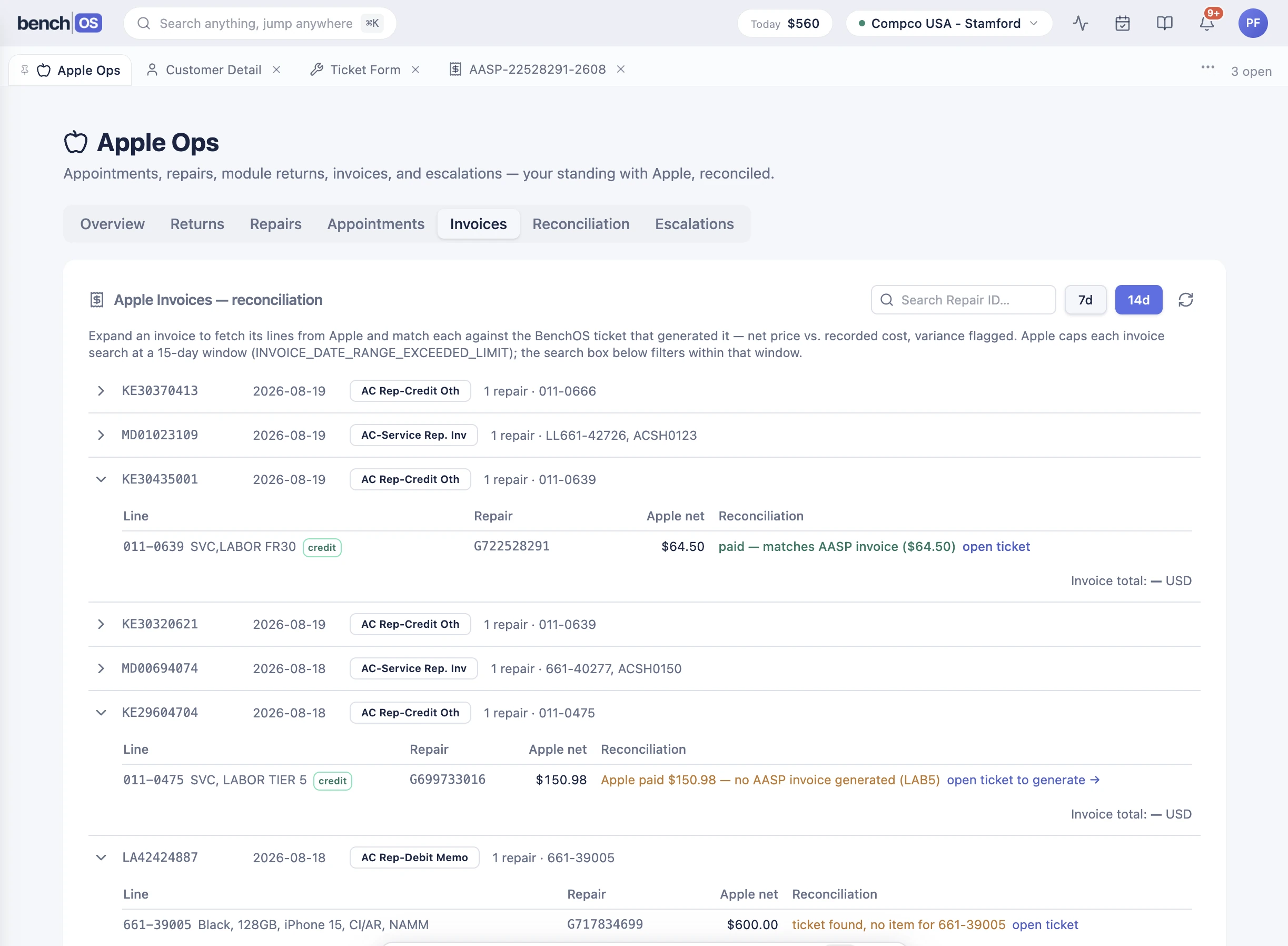Switch to the Repairs tab
Image resolution: width=1288 pixels, height=946 pixels.
[275, 224]
